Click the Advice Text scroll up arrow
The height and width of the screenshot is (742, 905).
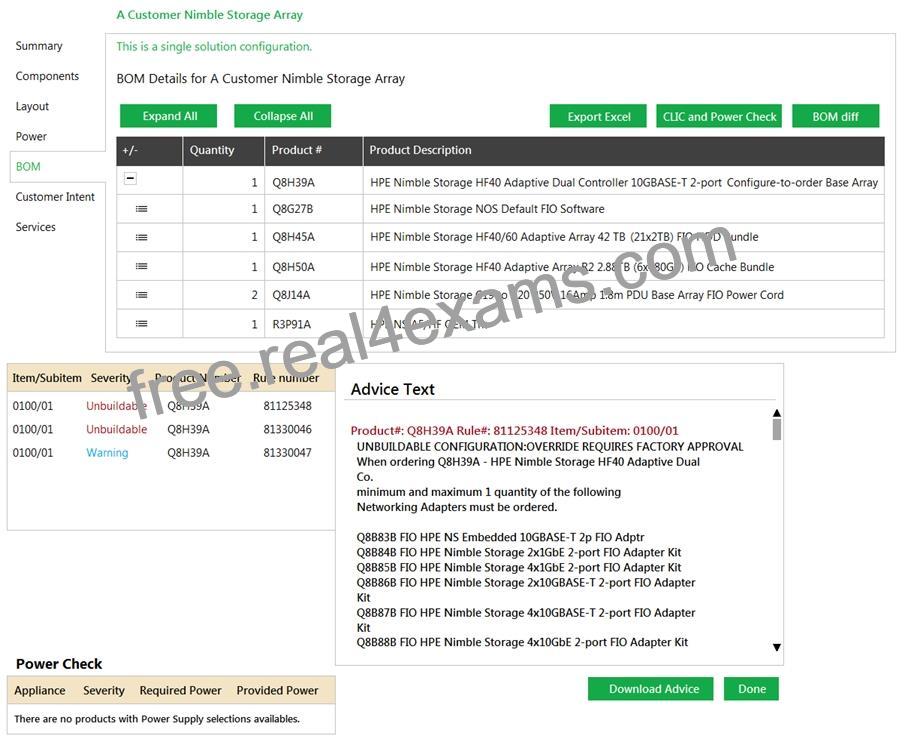[x=777, y=413]
